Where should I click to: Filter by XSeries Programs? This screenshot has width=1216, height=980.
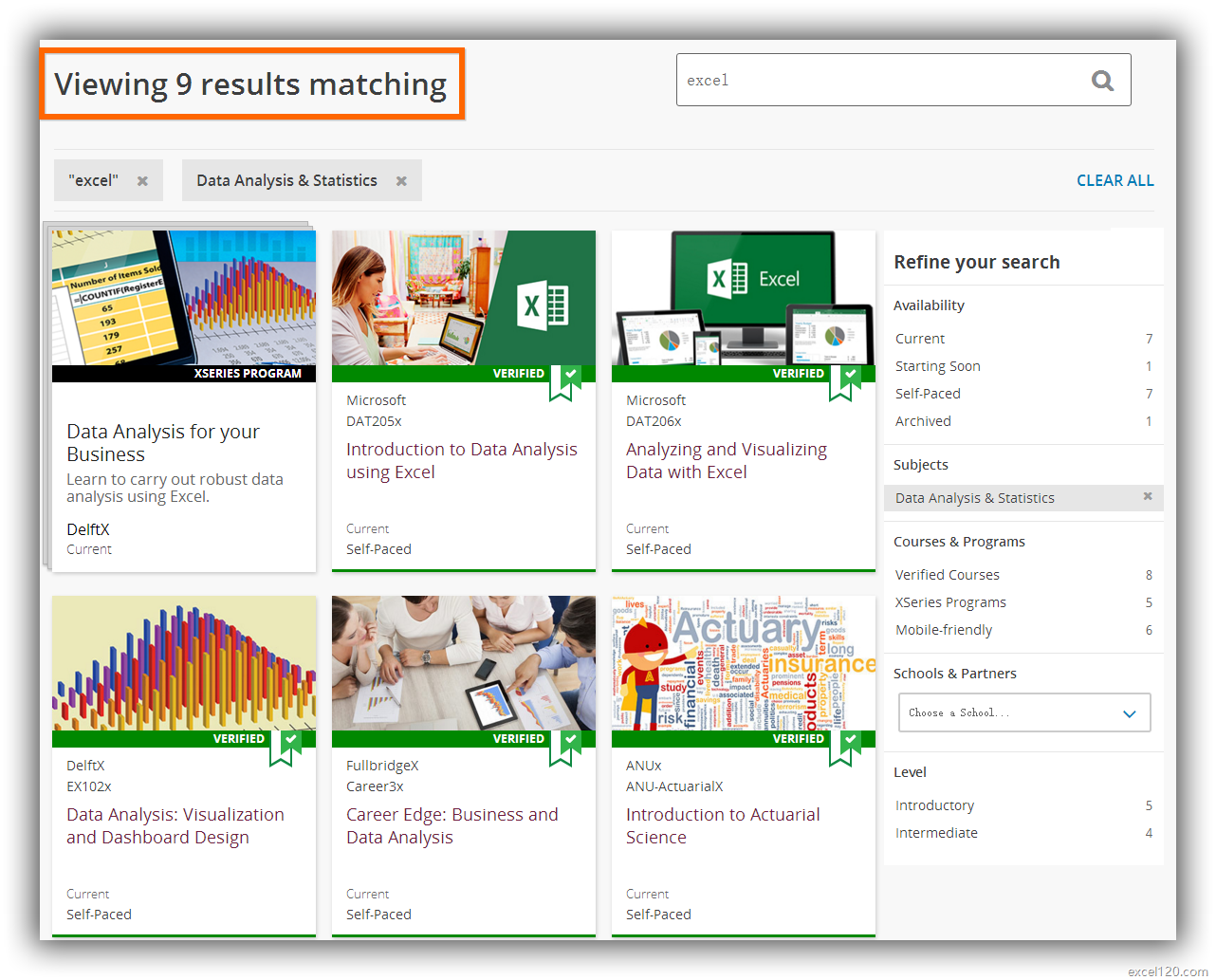pos(1023,602)
